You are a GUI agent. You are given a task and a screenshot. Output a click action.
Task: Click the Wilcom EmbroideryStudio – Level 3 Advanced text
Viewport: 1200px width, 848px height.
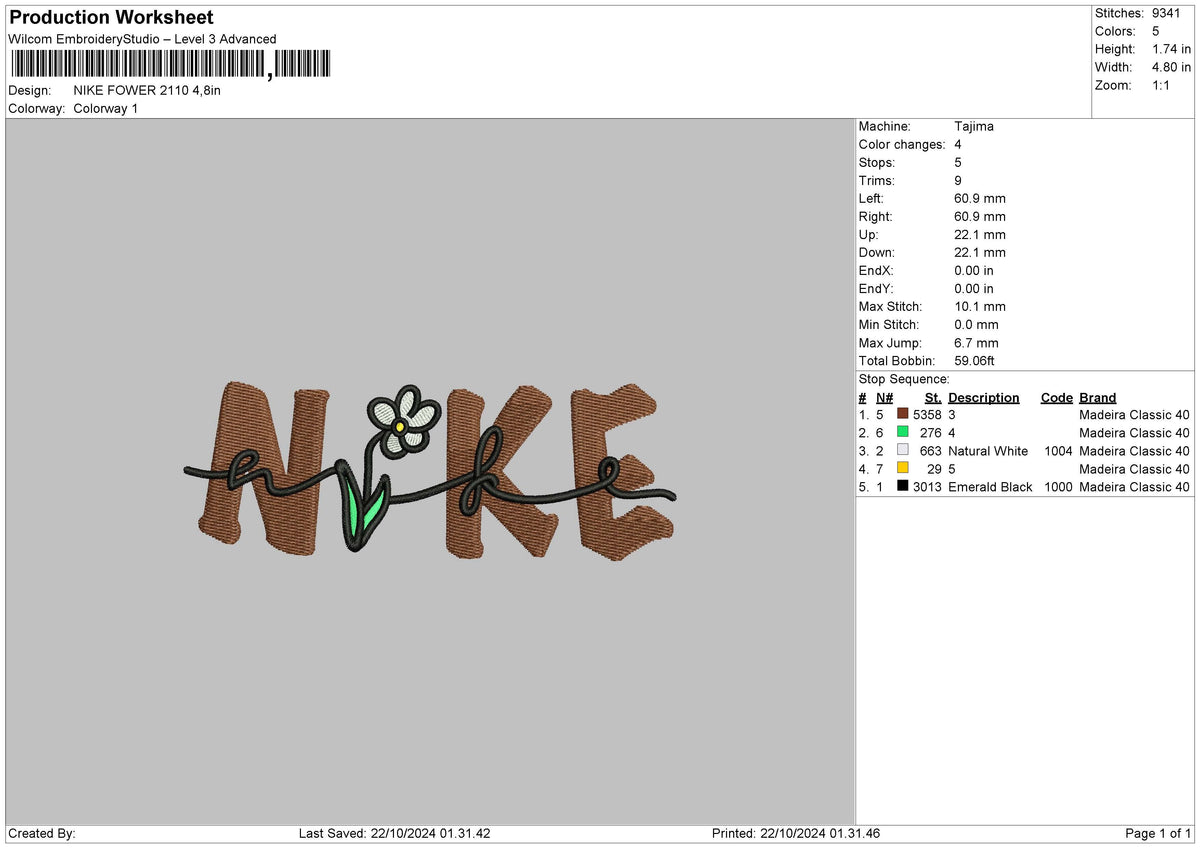click(x=142, y=39)
